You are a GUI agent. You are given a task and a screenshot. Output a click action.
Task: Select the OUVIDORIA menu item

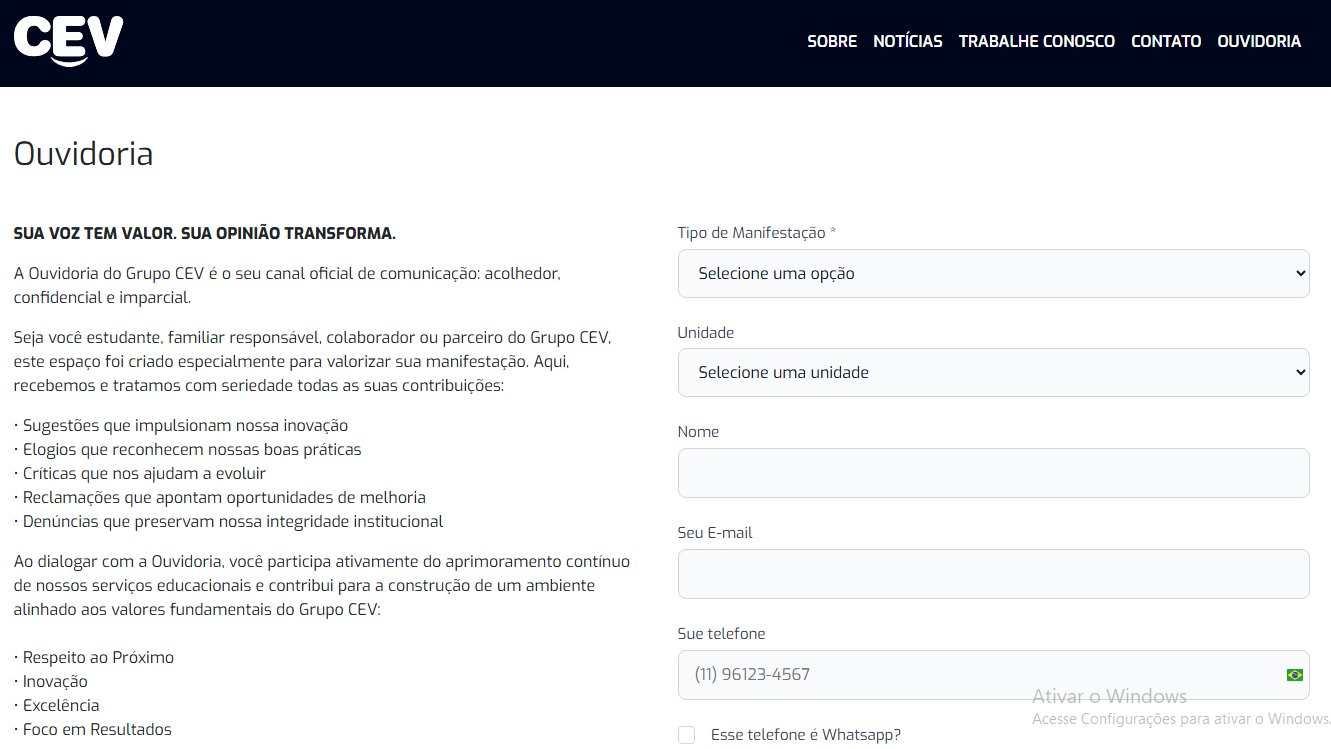(1259, 41)
